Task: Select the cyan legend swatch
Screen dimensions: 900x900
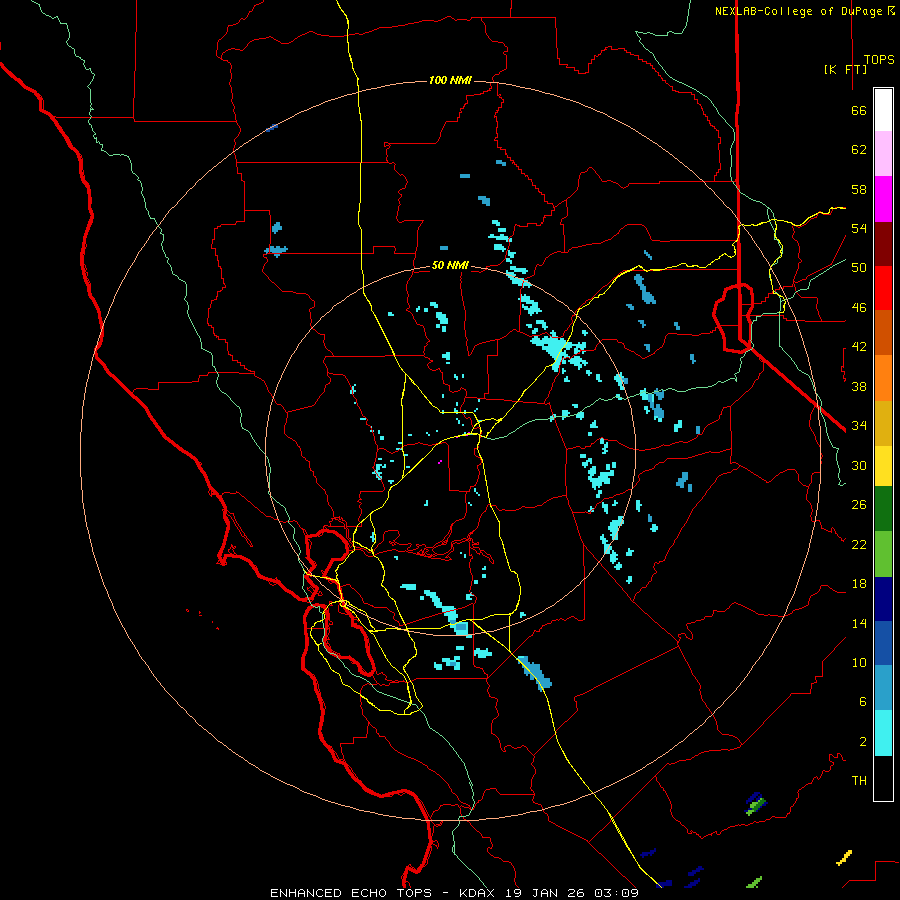Action: [x=883, y=734]
